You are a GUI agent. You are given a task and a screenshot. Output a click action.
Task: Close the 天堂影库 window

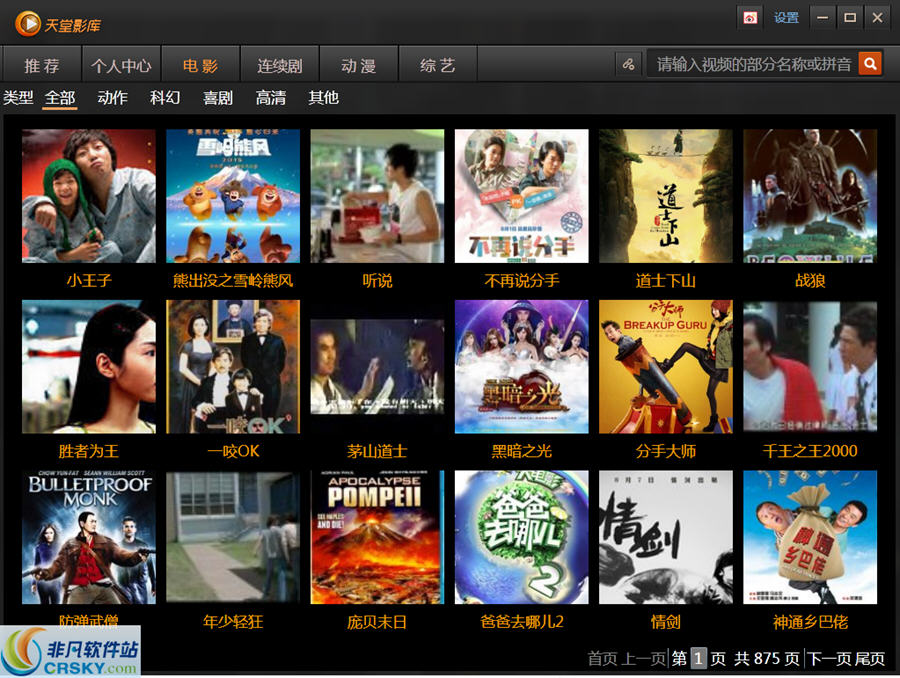pos(877,18)
